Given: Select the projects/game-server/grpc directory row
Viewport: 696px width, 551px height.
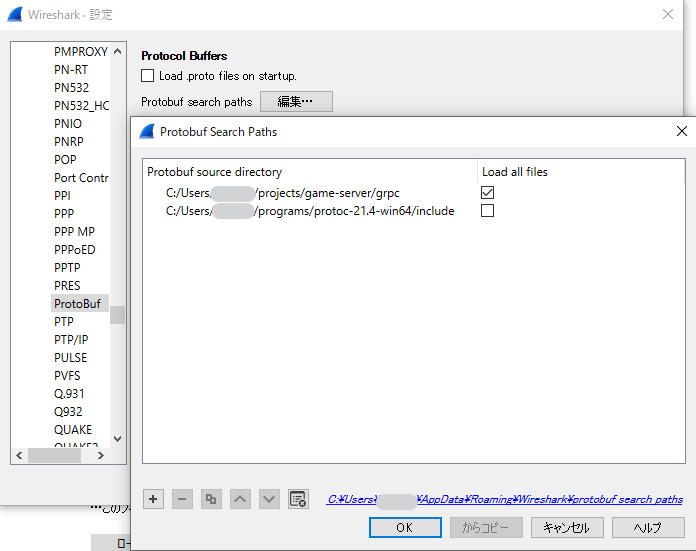Looking at the screenshot, I should pos(414,193).
